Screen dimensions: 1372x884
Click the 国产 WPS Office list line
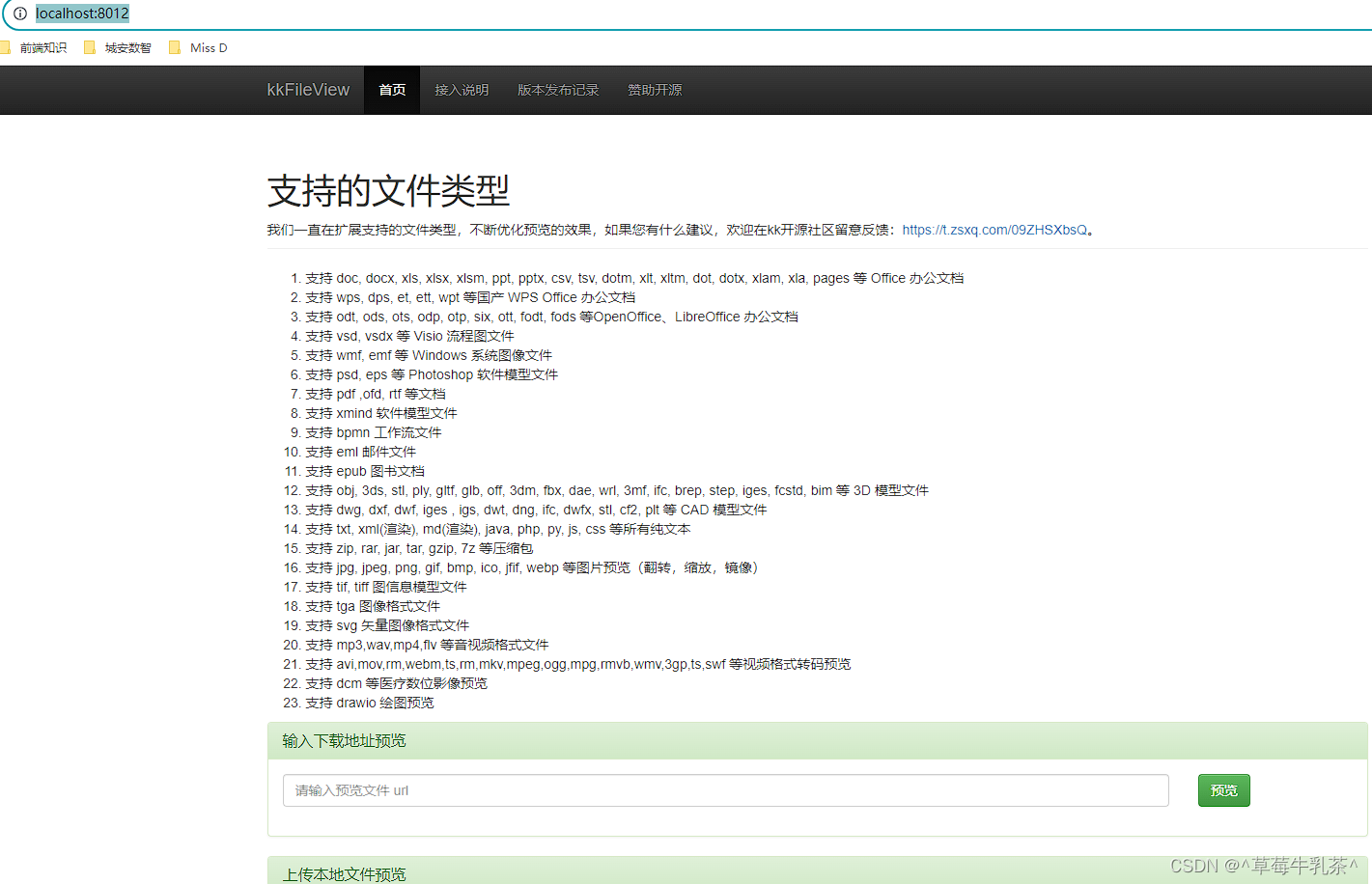pos(470,297)
